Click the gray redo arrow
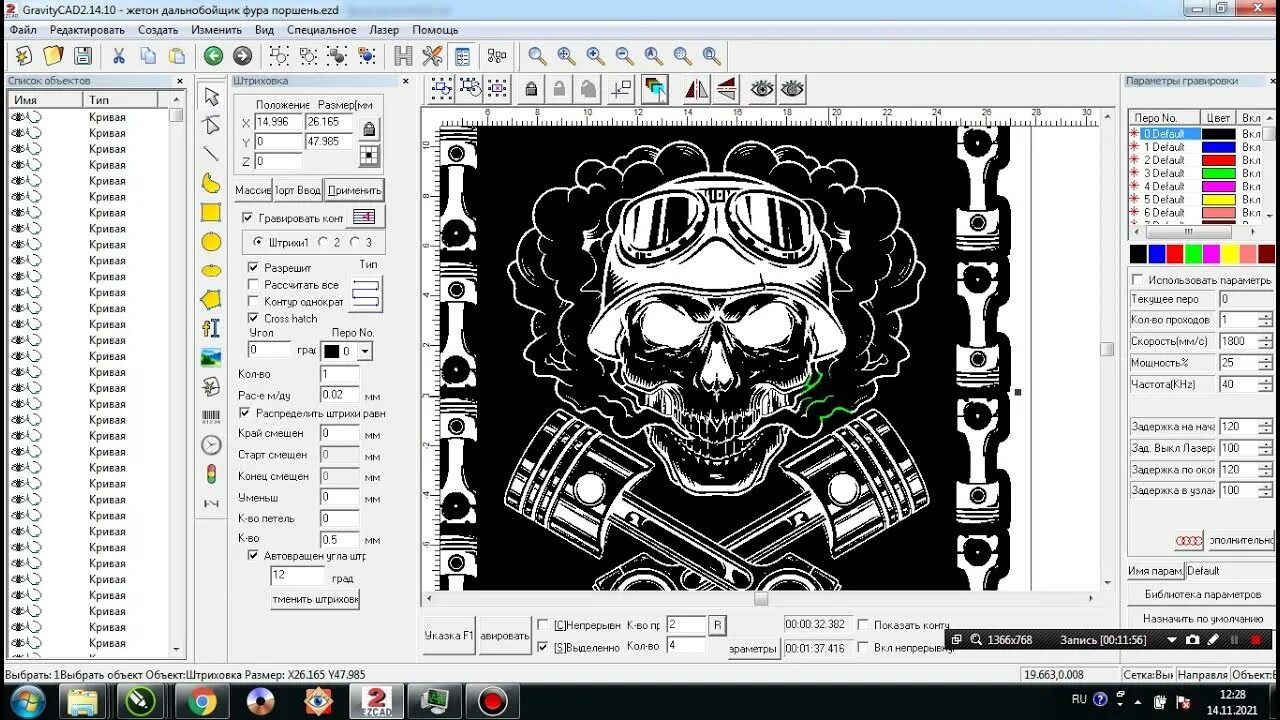The width and height of the screenshot is (1280, 720). [x=242, y=56]
